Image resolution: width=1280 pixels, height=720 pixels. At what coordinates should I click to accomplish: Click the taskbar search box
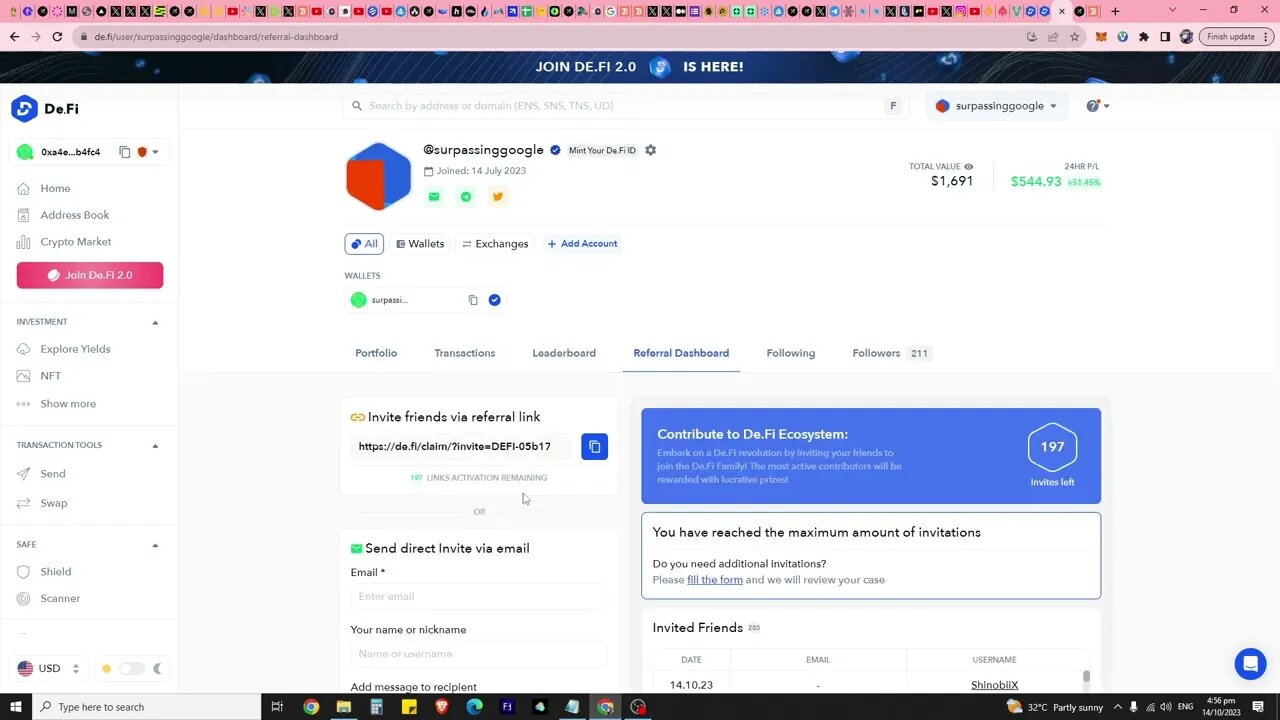click(146, 707)
